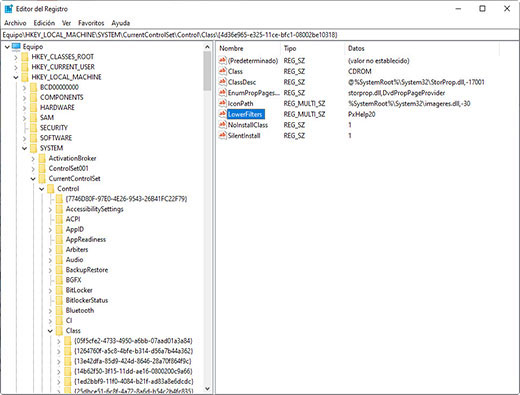The height and width of the screenshot is (395, 520).
Task: Click the COMPONENTS folder icon
Action: (x=33, y=97)
